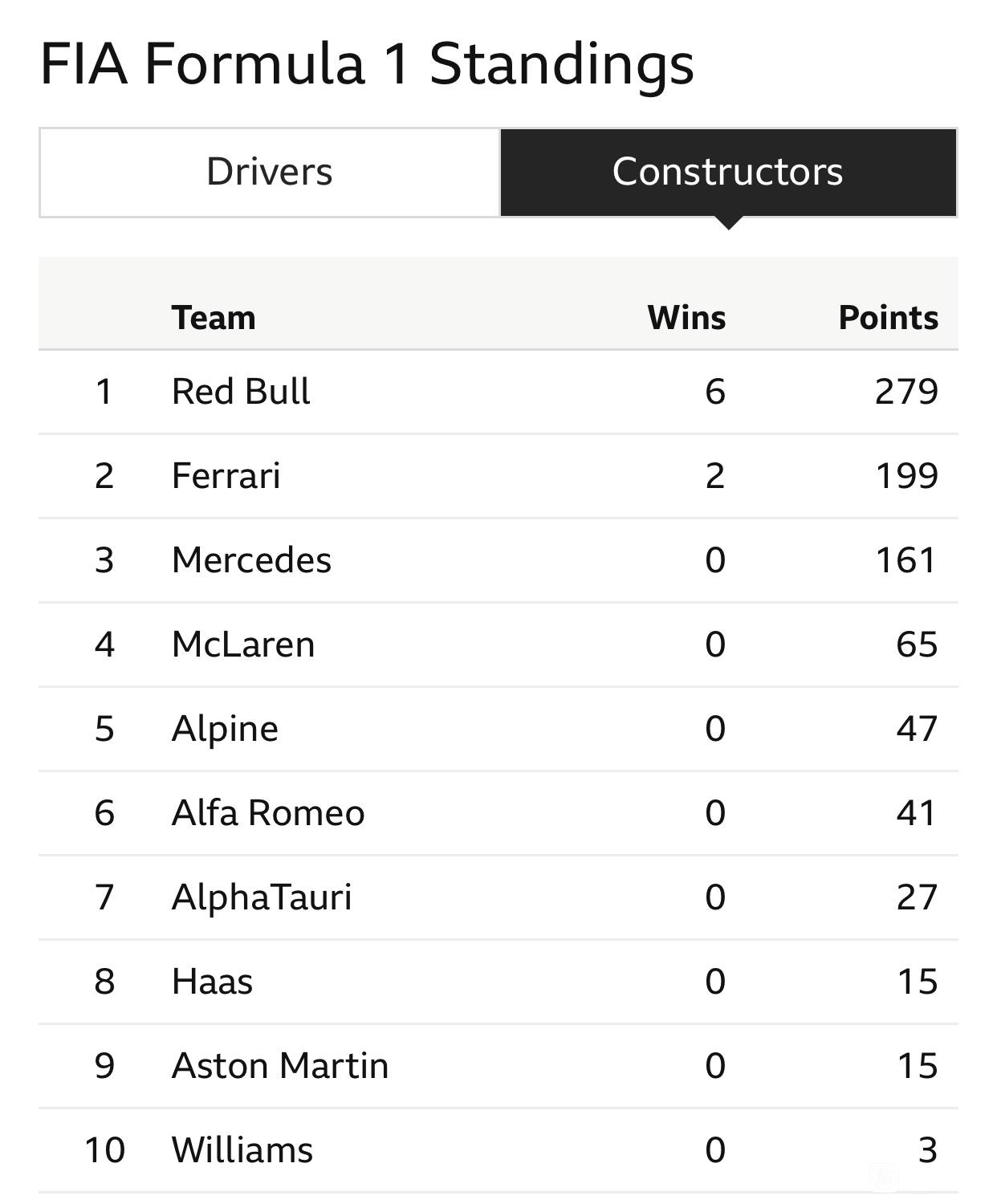Select the Constructors tab
997x1204 pixels.
coord(728,172)
